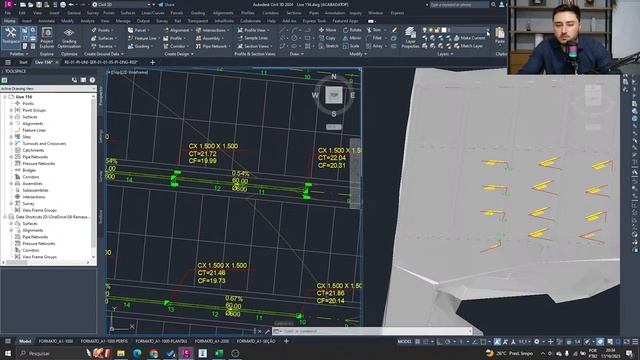
Task: Open the workspace Civil 3D dropdown
Action: [122, 4]
